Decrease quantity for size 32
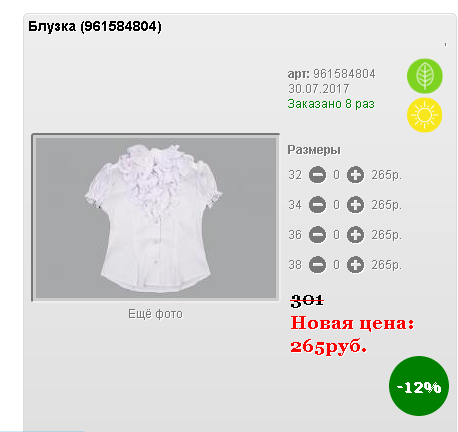 coord(317,175)
